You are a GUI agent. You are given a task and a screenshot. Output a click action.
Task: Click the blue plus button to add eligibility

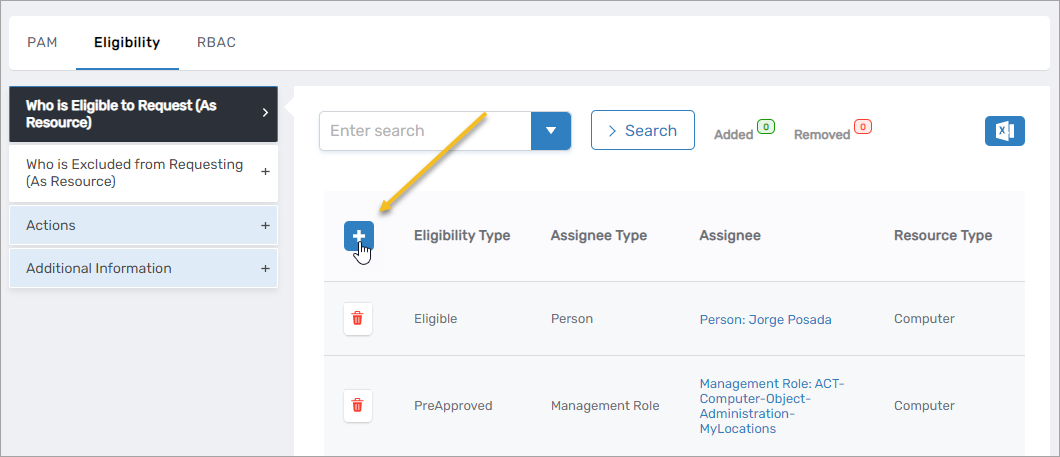(358, 236)
